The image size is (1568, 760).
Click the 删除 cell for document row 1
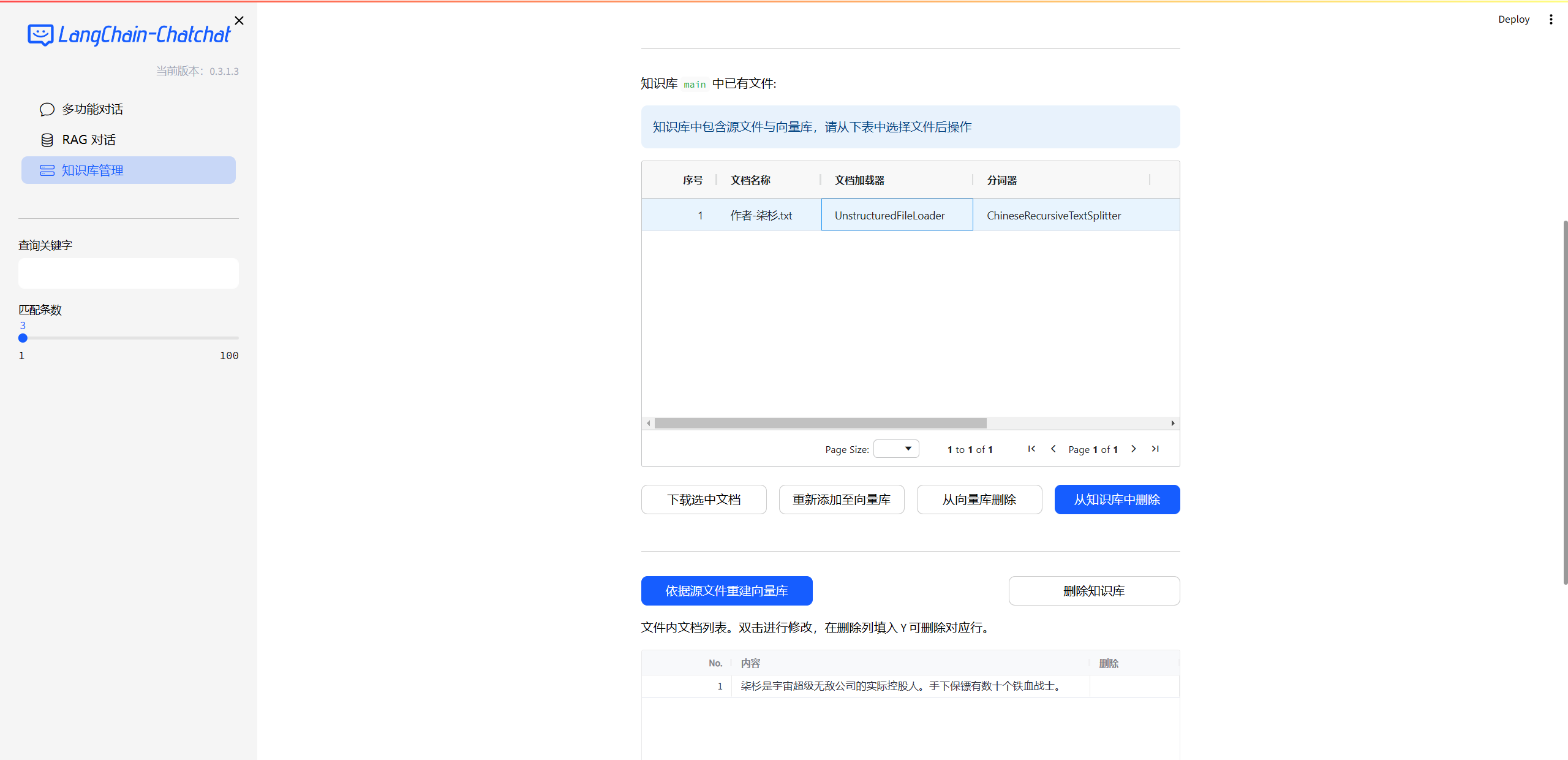(1134, 686)
